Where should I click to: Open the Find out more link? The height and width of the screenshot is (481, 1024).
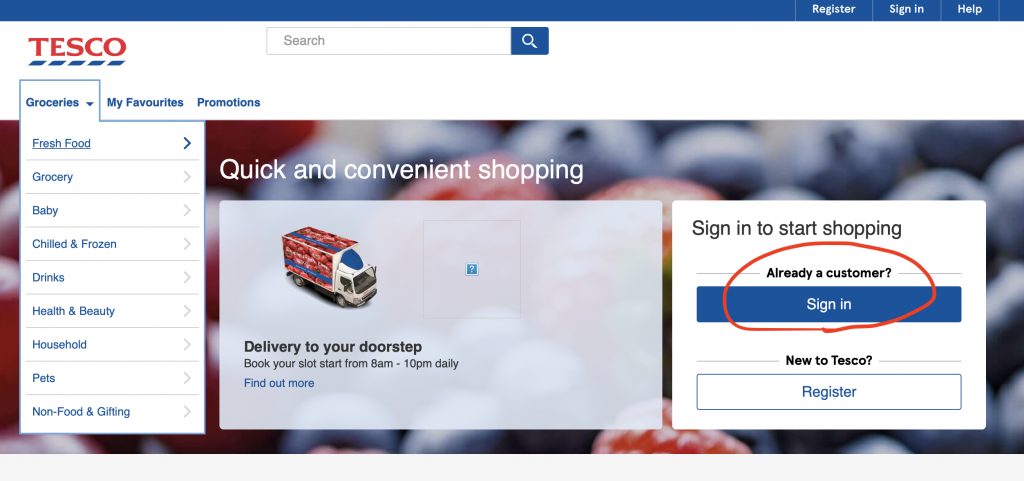[x=279, y=383]
